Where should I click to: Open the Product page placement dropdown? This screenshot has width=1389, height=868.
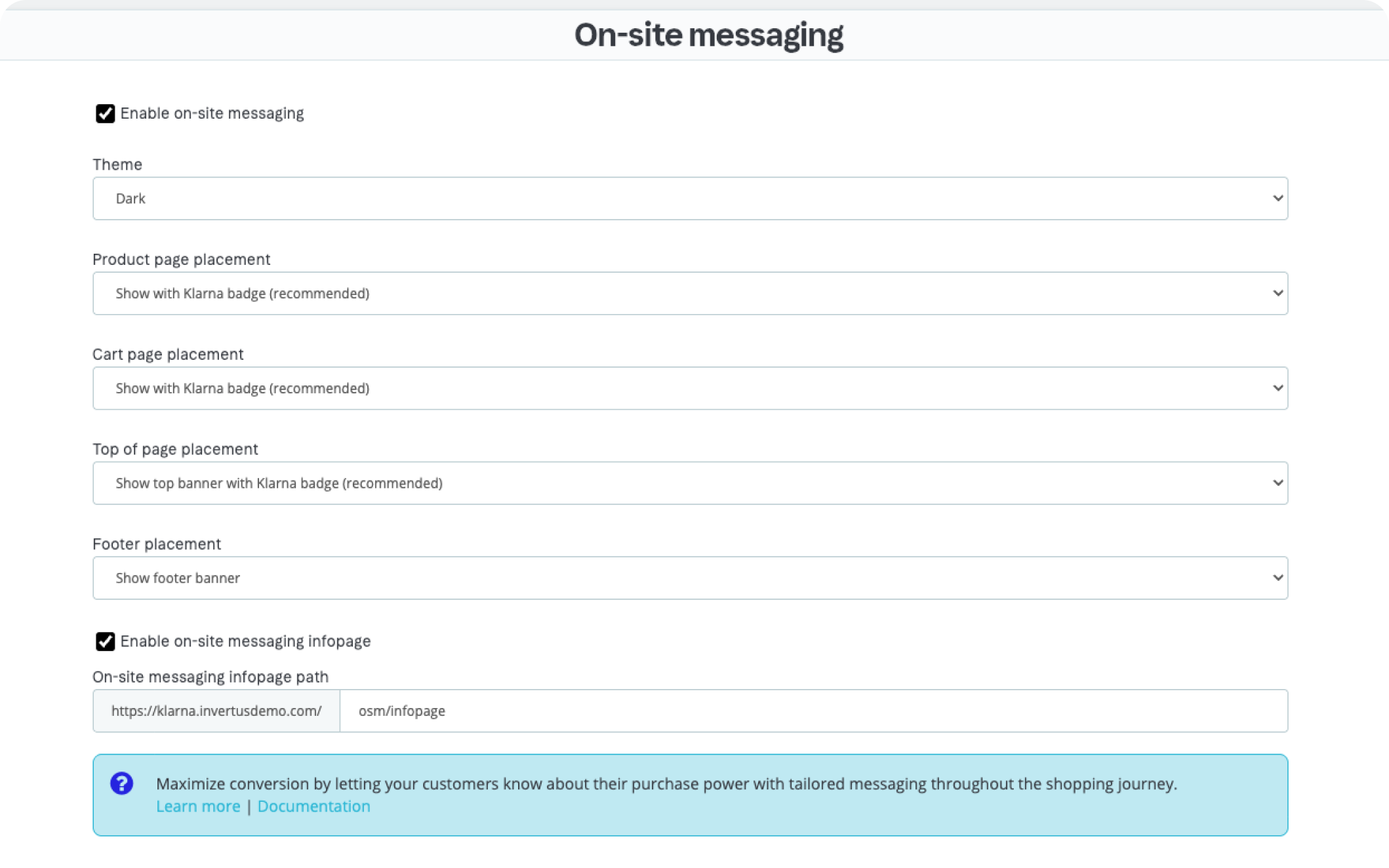point(690,293)
